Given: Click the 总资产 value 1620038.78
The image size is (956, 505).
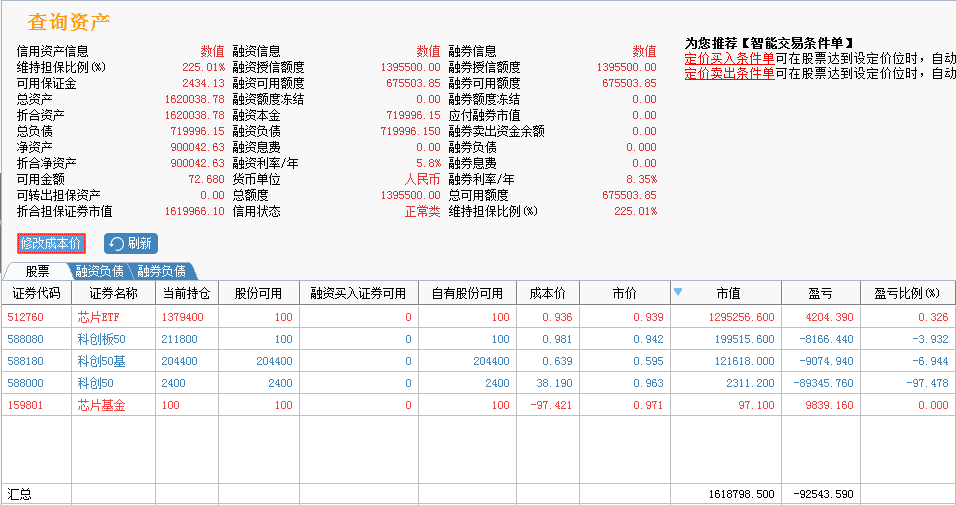Looking at the screenshot, I should (x=194, y=99).
